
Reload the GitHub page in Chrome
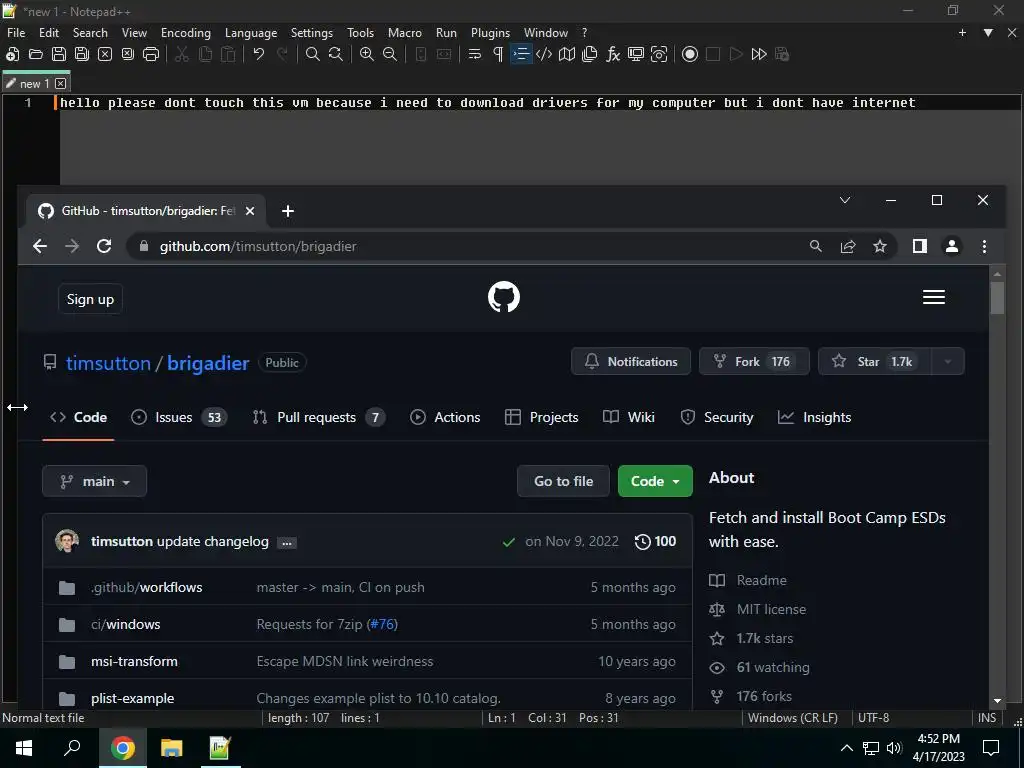104,246
